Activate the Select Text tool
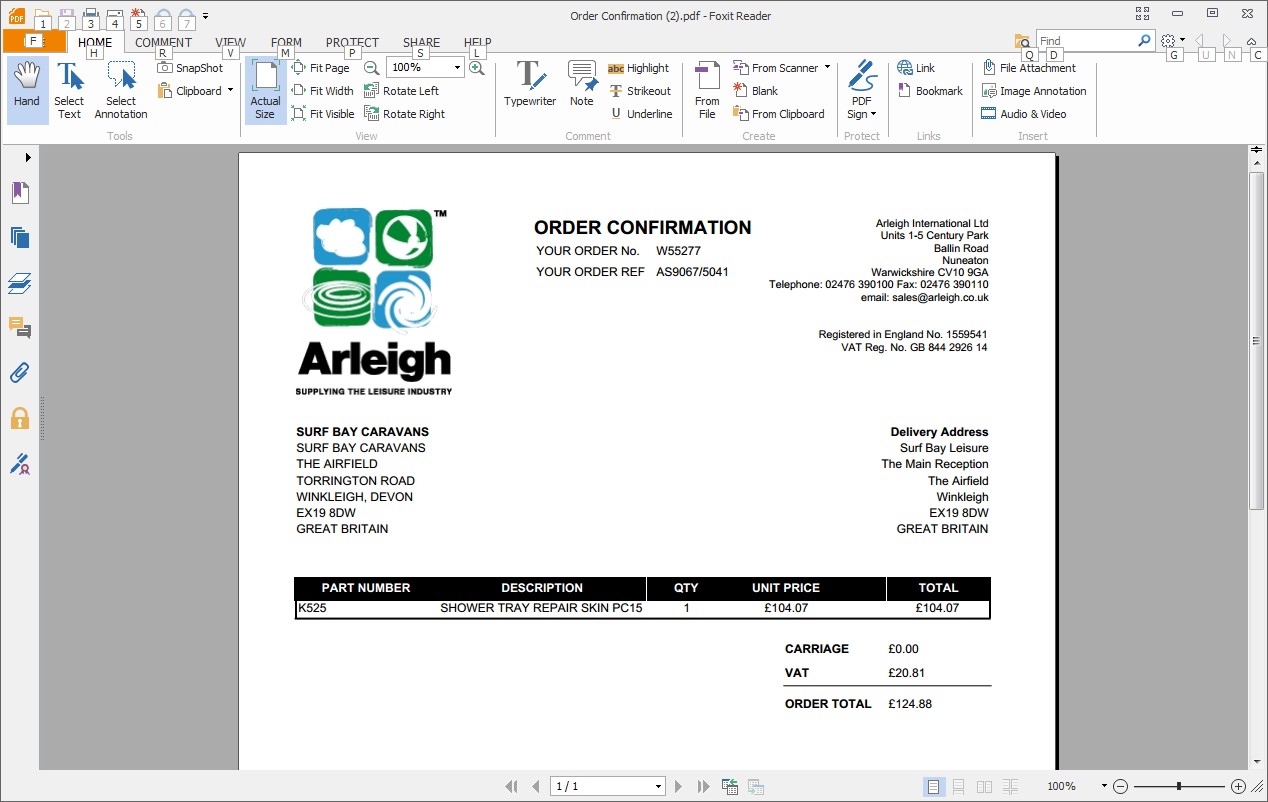This screenshot has width=1268, height=802. (69, 90)
